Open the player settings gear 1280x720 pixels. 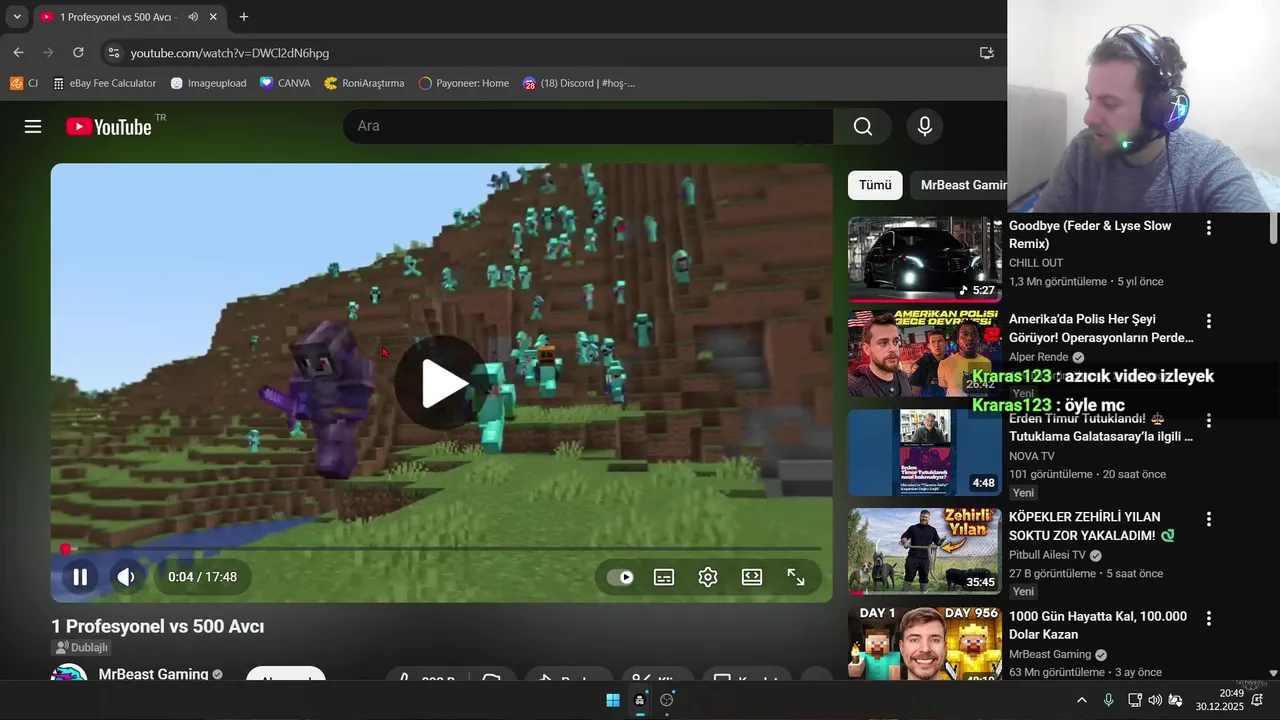(708, 577)
